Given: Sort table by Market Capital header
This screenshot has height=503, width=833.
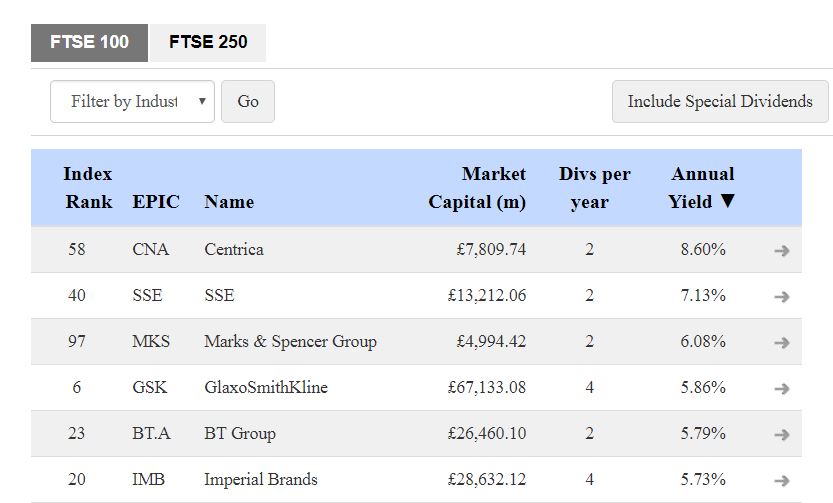Looking at the screenshot, I should (x=478, y=188).
